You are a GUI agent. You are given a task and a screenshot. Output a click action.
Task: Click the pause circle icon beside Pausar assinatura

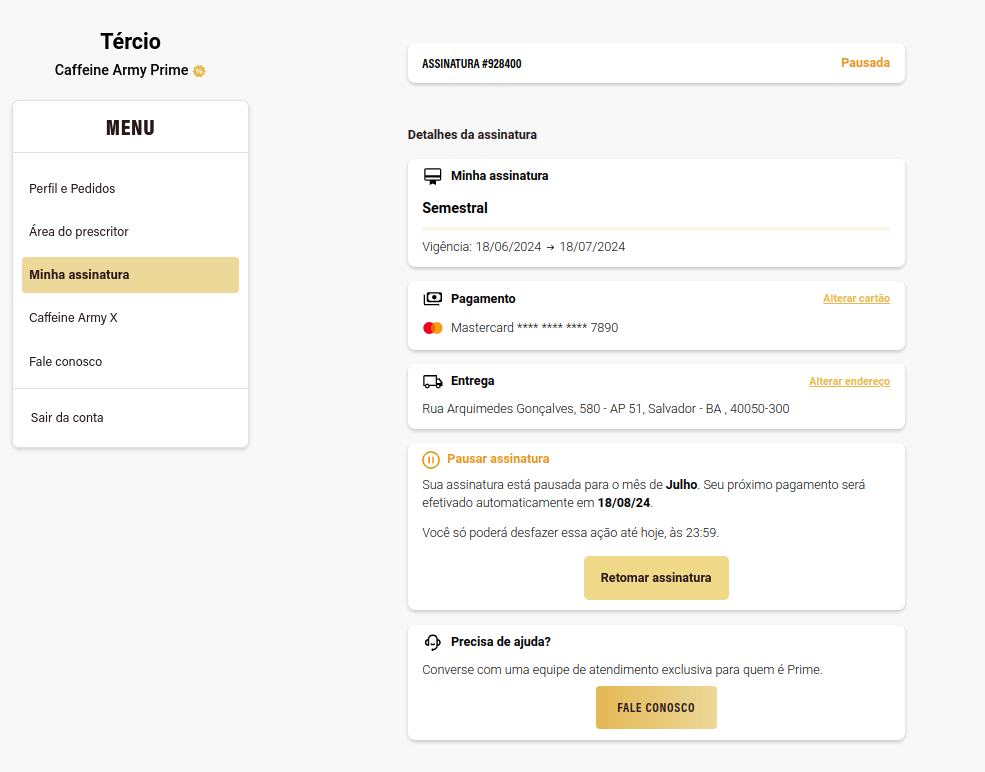tap(430, 460)
